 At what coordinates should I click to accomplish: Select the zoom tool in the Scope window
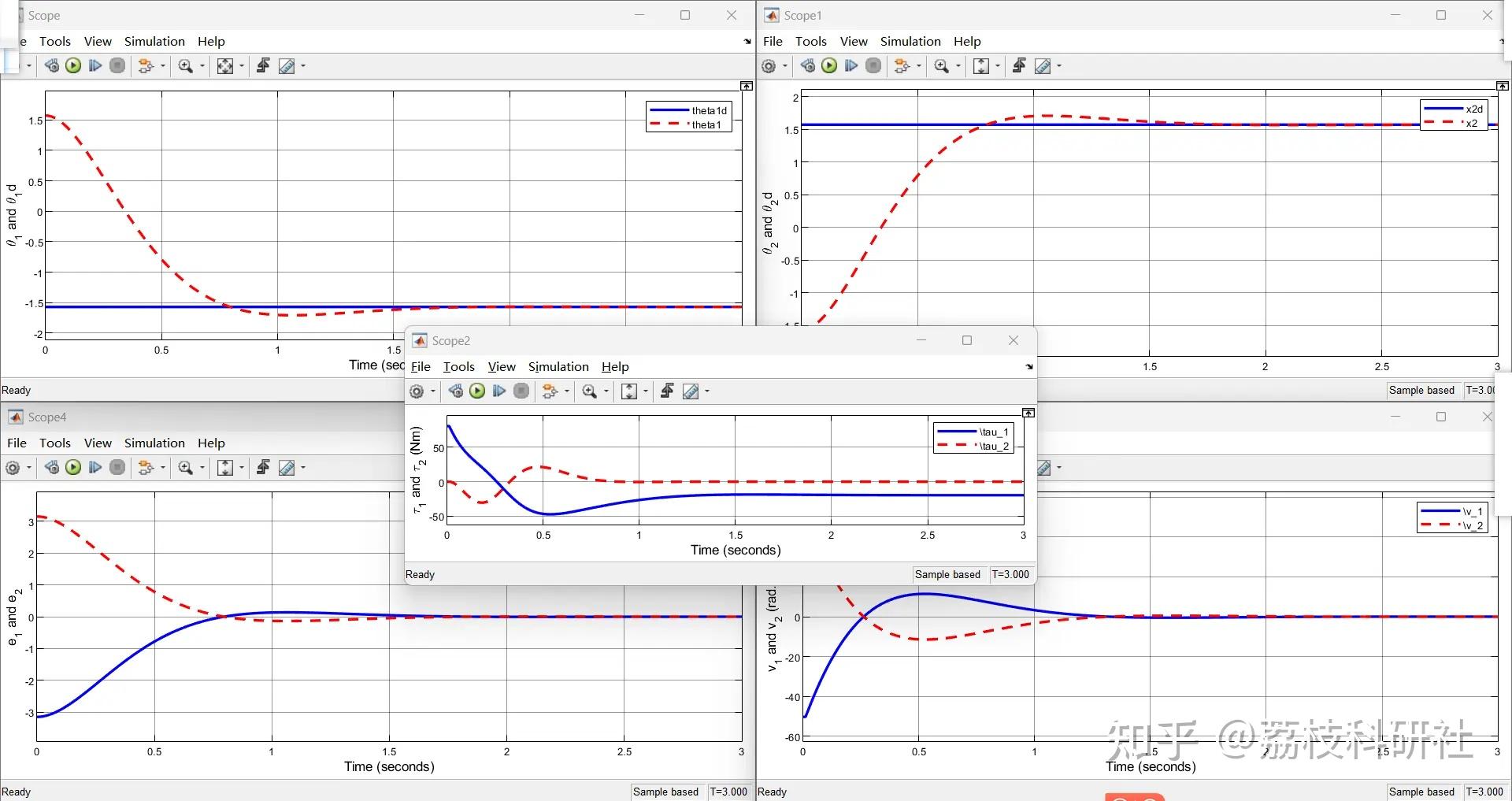tap(185, 66)
